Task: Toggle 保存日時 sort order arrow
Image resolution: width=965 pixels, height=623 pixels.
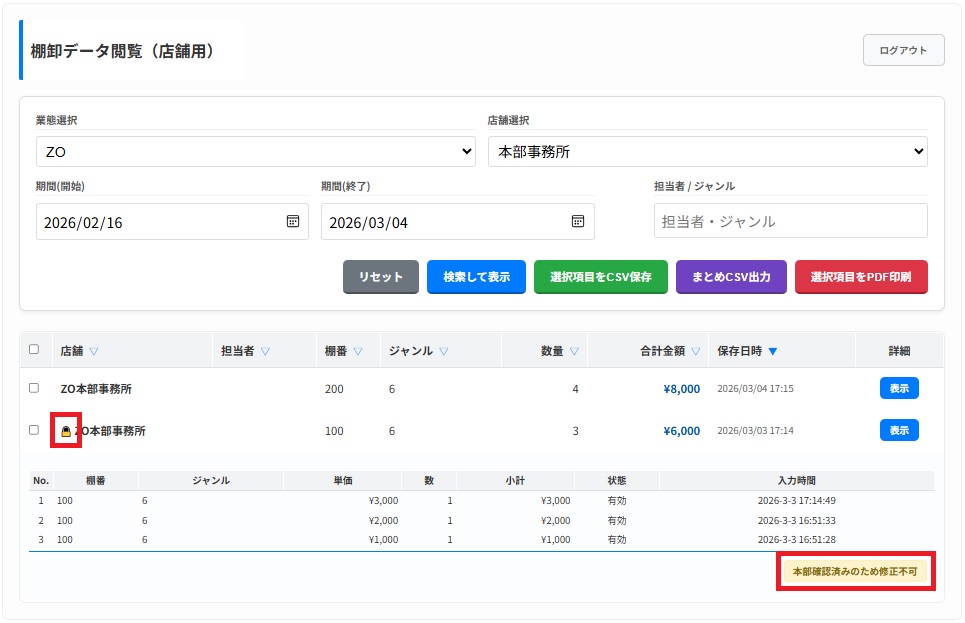Action: point(773,351)
